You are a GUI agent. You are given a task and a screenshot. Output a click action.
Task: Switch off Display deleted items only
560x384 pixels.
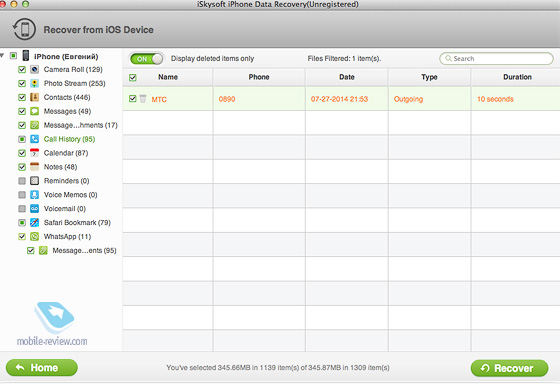[146, 59]
